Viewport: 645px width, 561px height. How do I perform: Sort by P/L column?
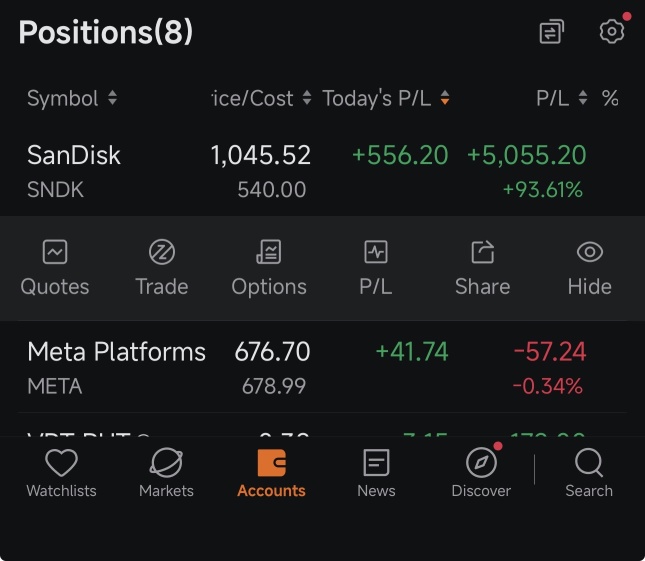click(561, 98)
